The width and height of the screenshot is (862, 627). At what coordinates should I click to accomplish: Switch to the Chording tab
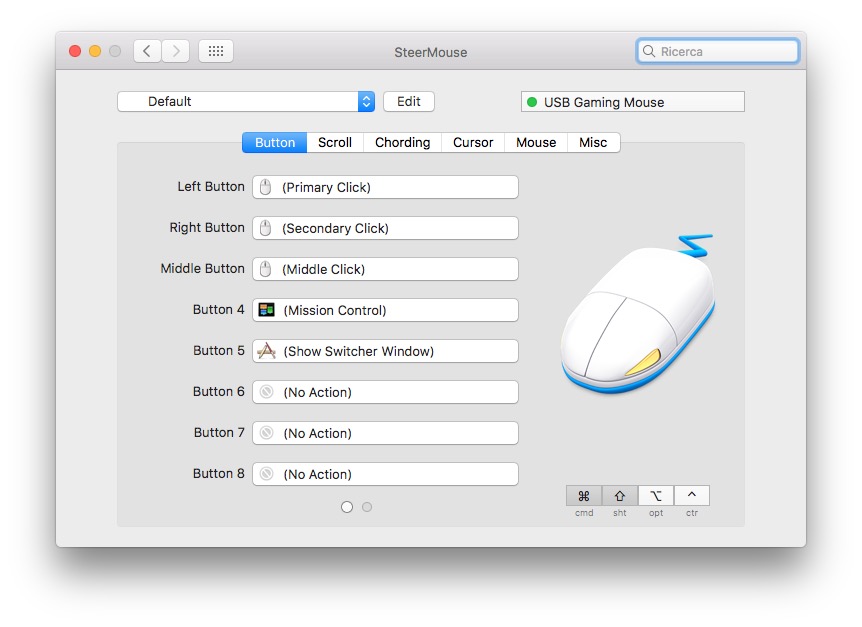click(x=402, y=142)
